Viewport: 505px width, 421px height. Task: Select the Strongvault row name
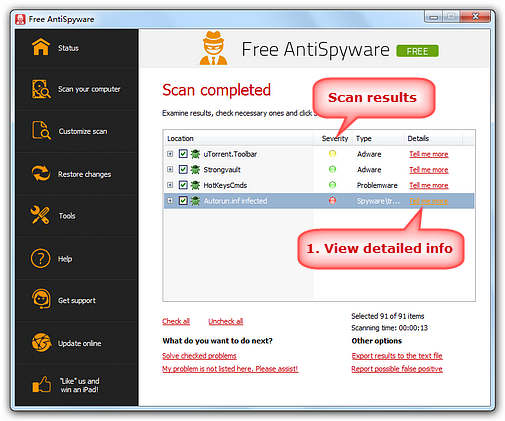click(222, 170)
